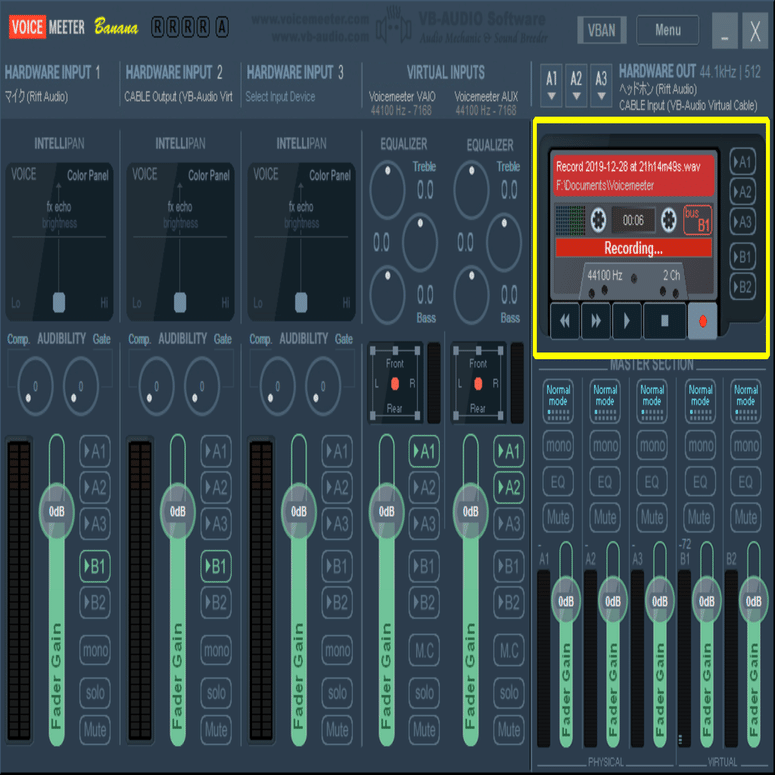Select the bus B1 recorder source
The height and width of the screenshot is (775, 775).
pyautogui.click(x=697, y=219)
